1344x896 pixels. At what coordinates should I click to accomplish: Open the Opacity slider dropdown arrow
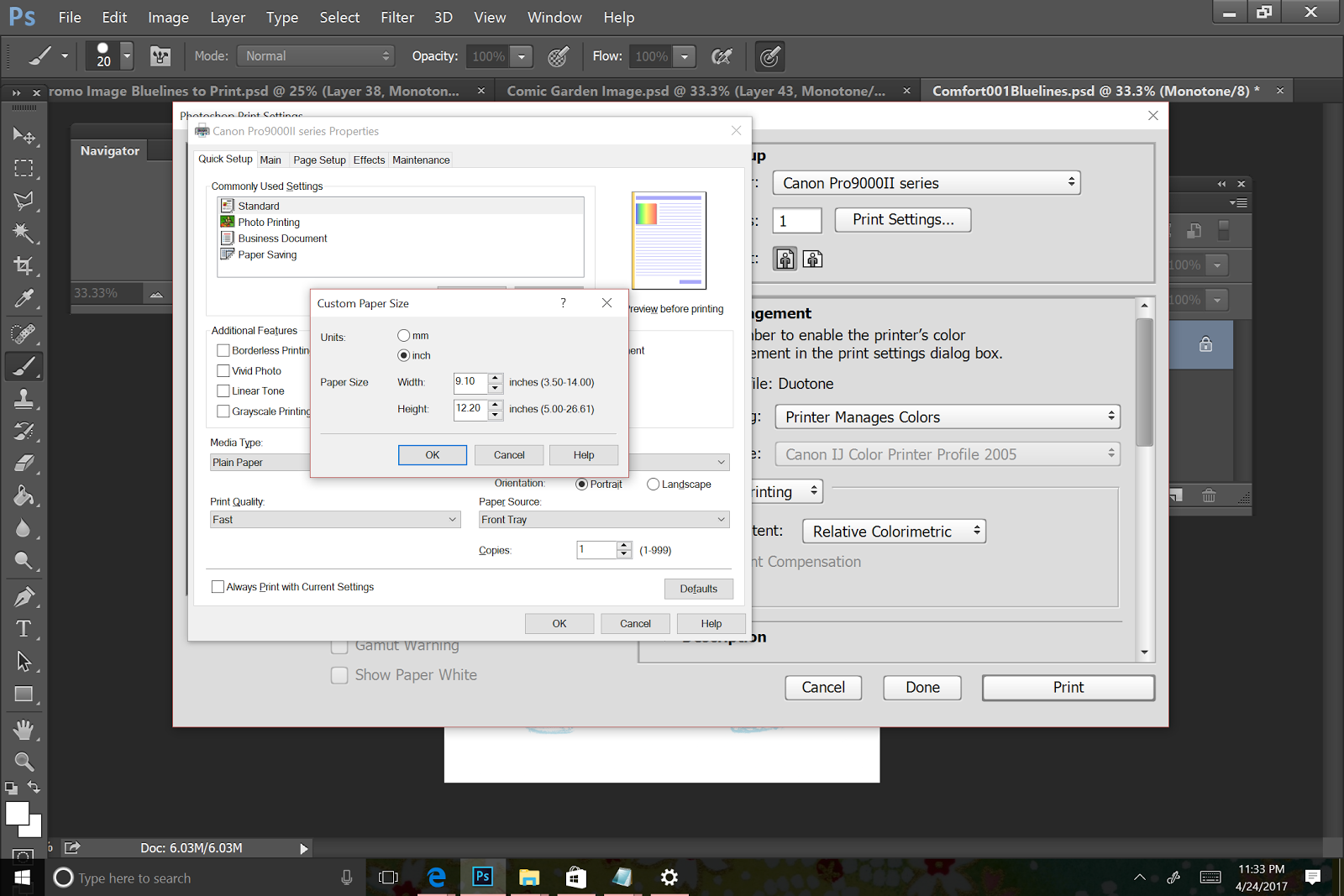pos(521,56)
